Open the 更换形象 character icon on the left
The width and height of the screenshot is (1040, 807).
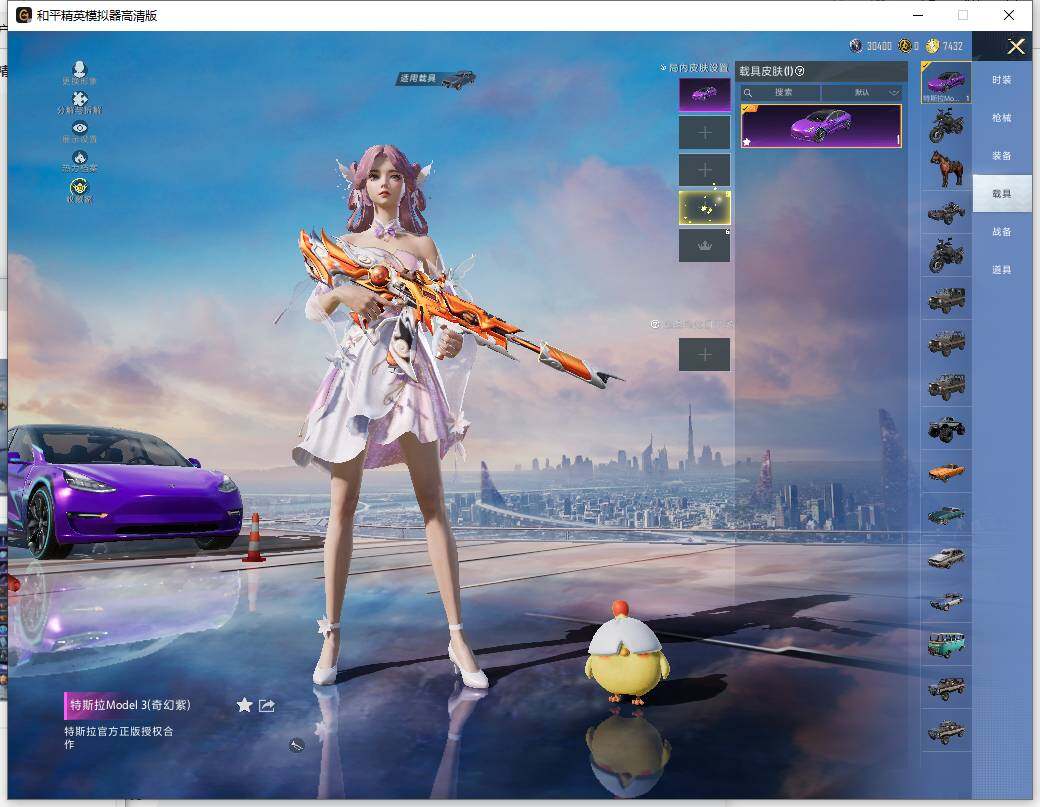coord(80,68)
